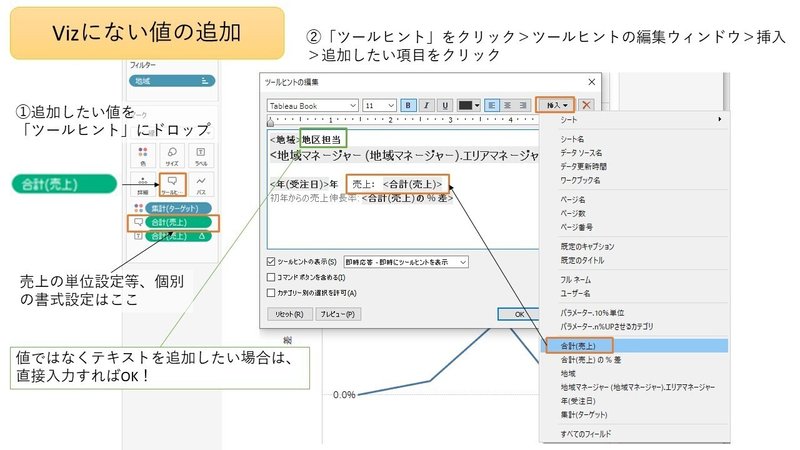
Task: Click the OK button in dialog
Action: click(x=519, y=314)
